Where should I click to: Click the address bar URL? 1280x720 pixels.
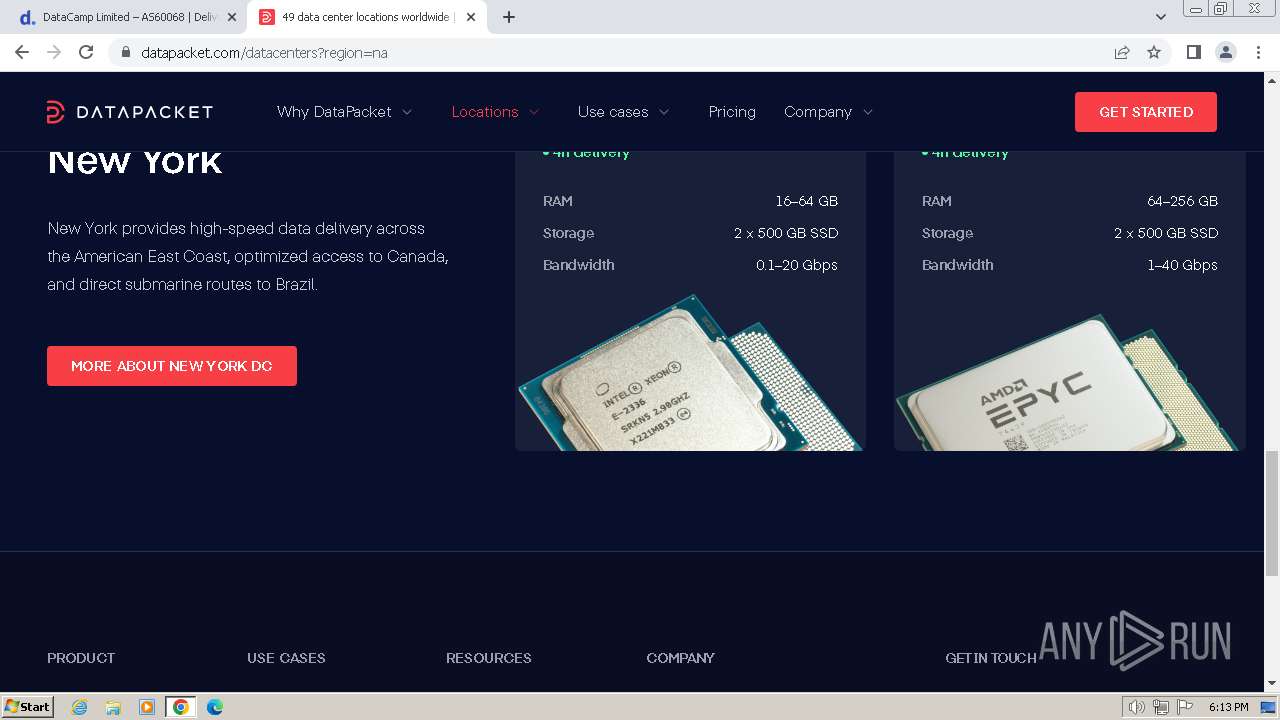(x=264, y=52)
